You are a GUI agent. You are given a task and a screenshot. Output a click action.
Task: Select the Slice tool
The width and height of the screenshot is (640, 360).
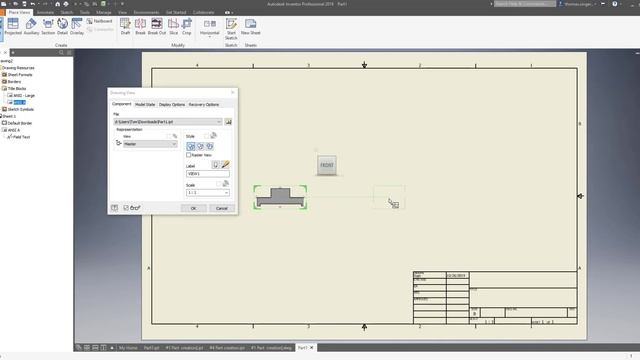point(173,27)
